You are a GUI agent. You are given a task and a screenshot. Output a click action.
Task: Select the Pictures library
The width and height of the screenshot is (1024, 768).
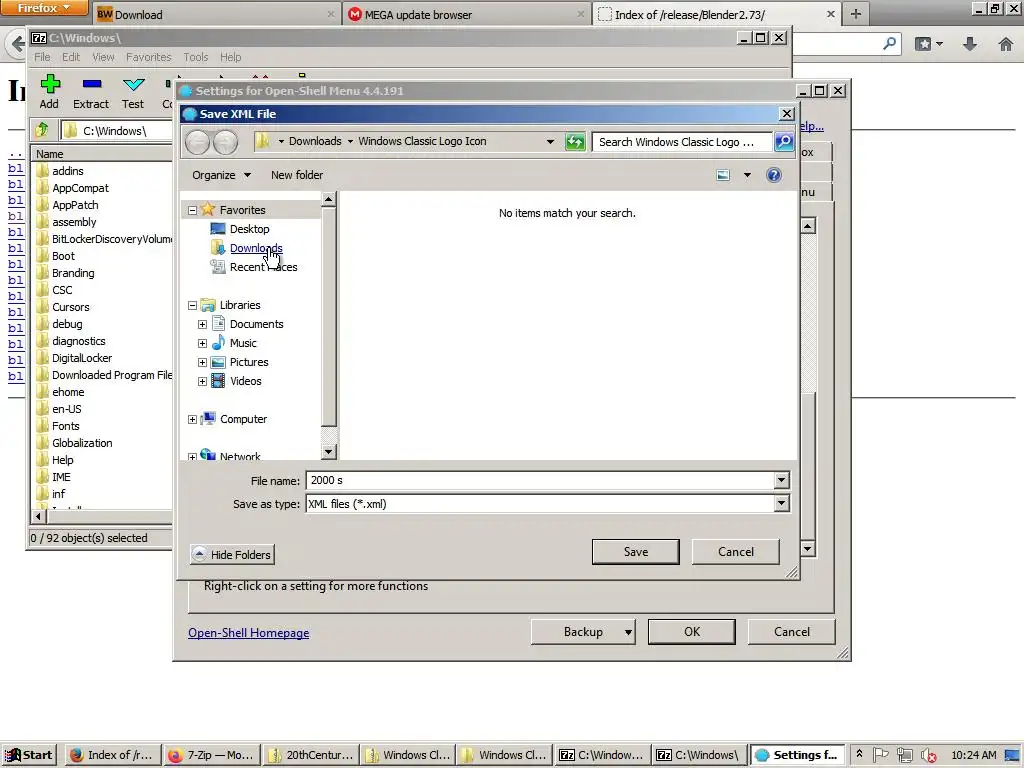249,362
